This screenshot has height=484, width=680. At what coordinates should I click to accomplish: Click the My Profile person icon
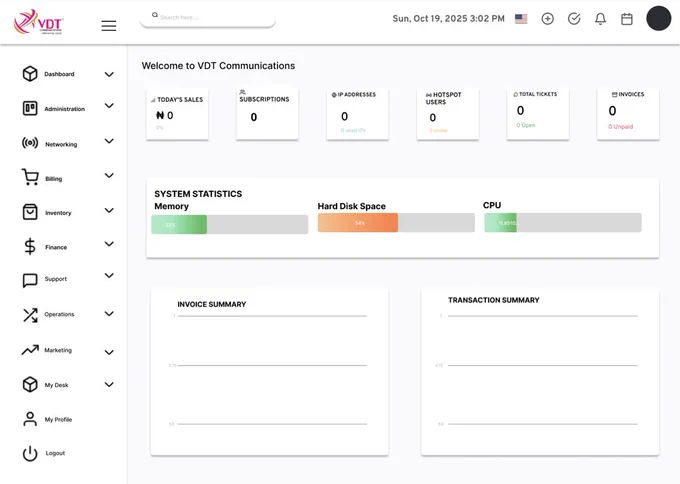tap(30, 419)
